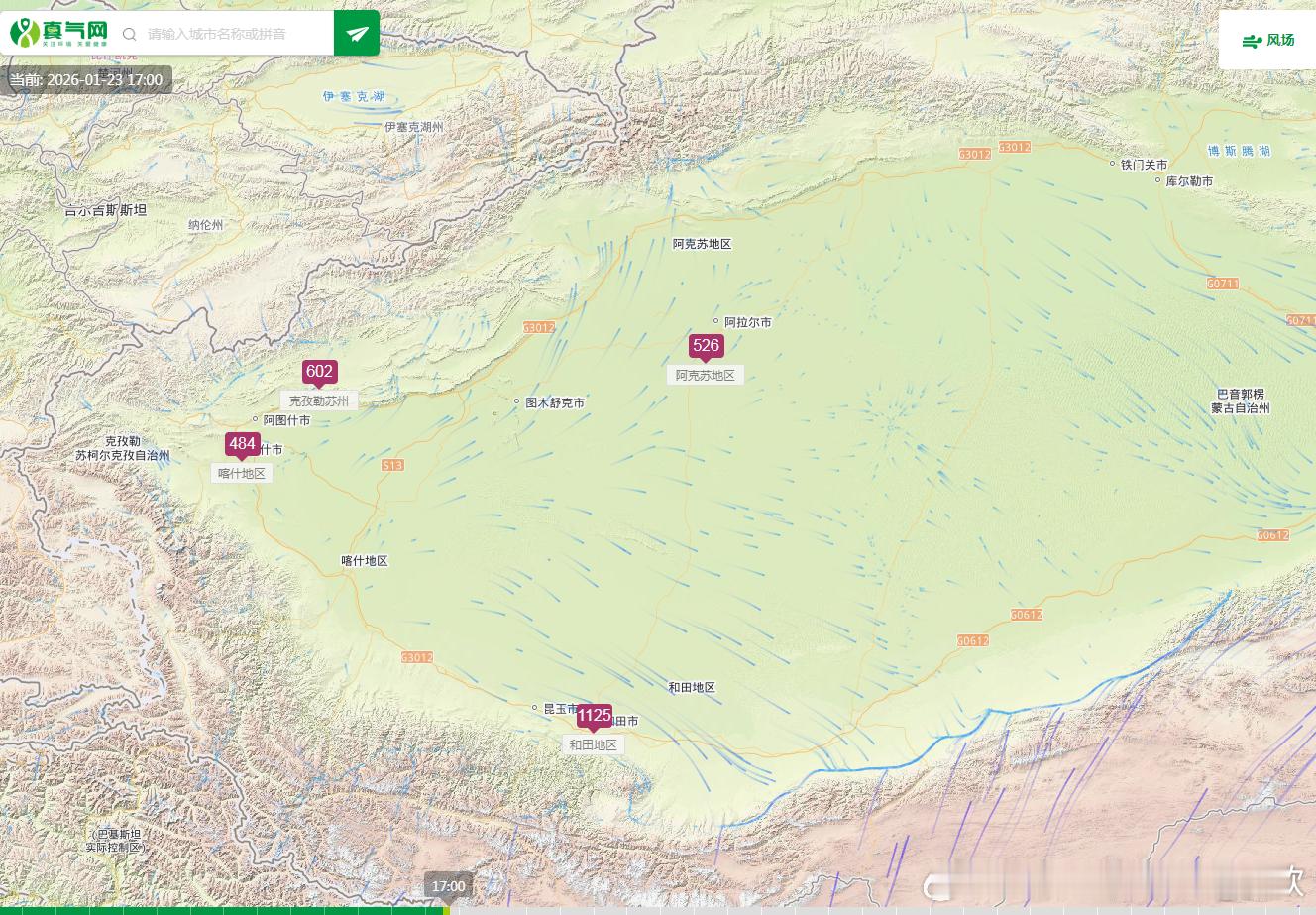The width and height of the screenshot is (1316, 915).
Task: Click the 图木舒克市 city point on map
Action: point(517,401)
